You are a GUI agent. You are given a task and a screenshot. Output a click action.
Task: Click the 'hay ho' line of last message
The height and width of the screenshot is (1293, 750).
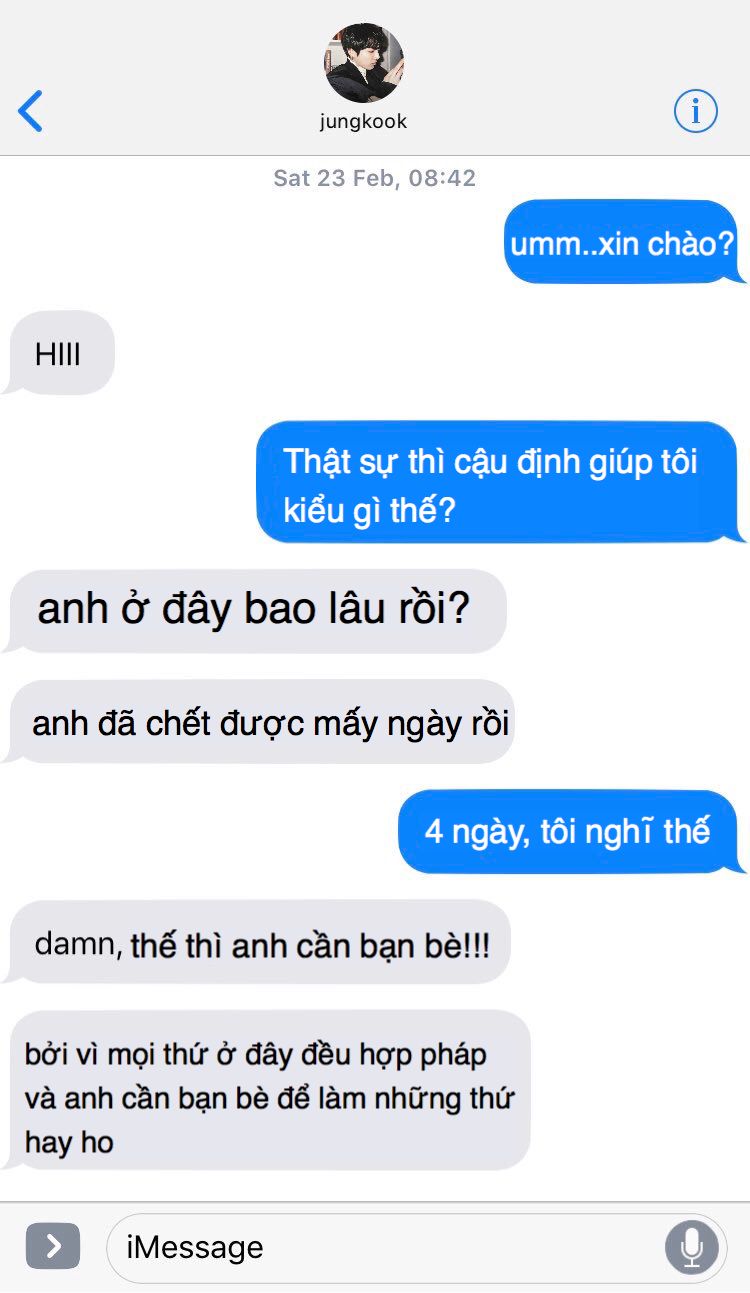pos(69,1142)
